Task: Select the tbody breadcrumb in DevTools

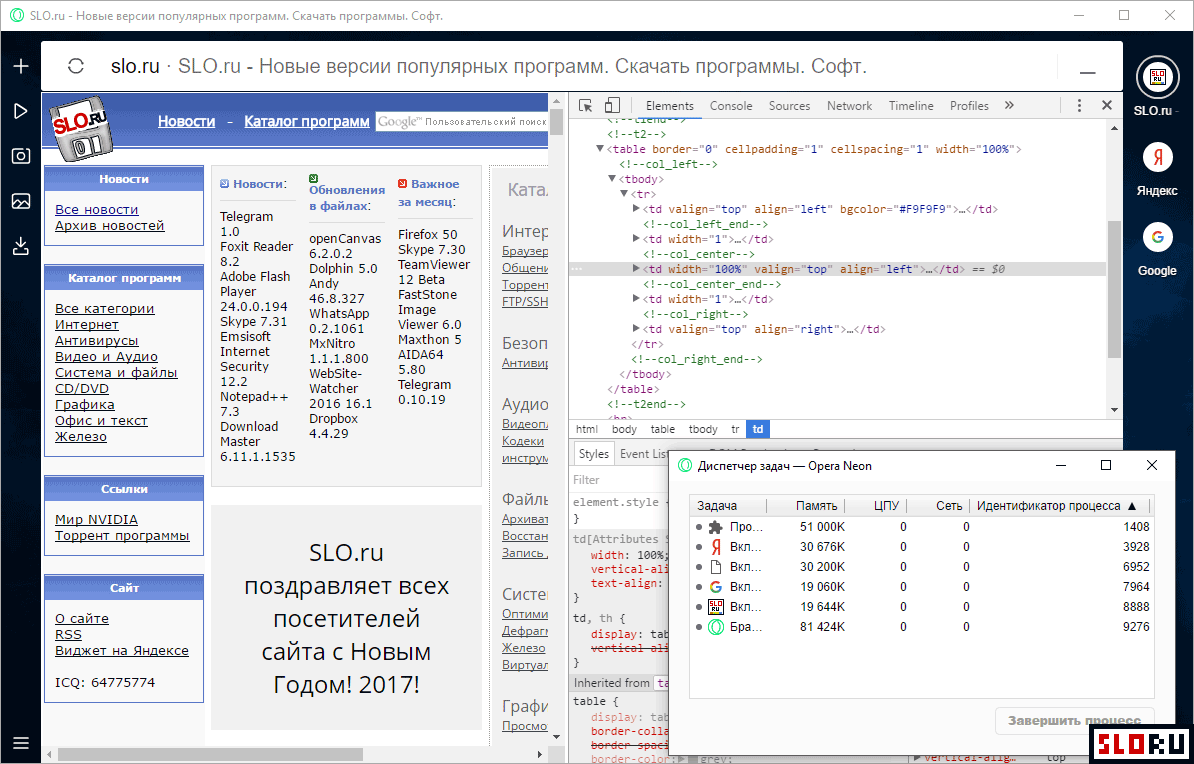Action: 703,430
